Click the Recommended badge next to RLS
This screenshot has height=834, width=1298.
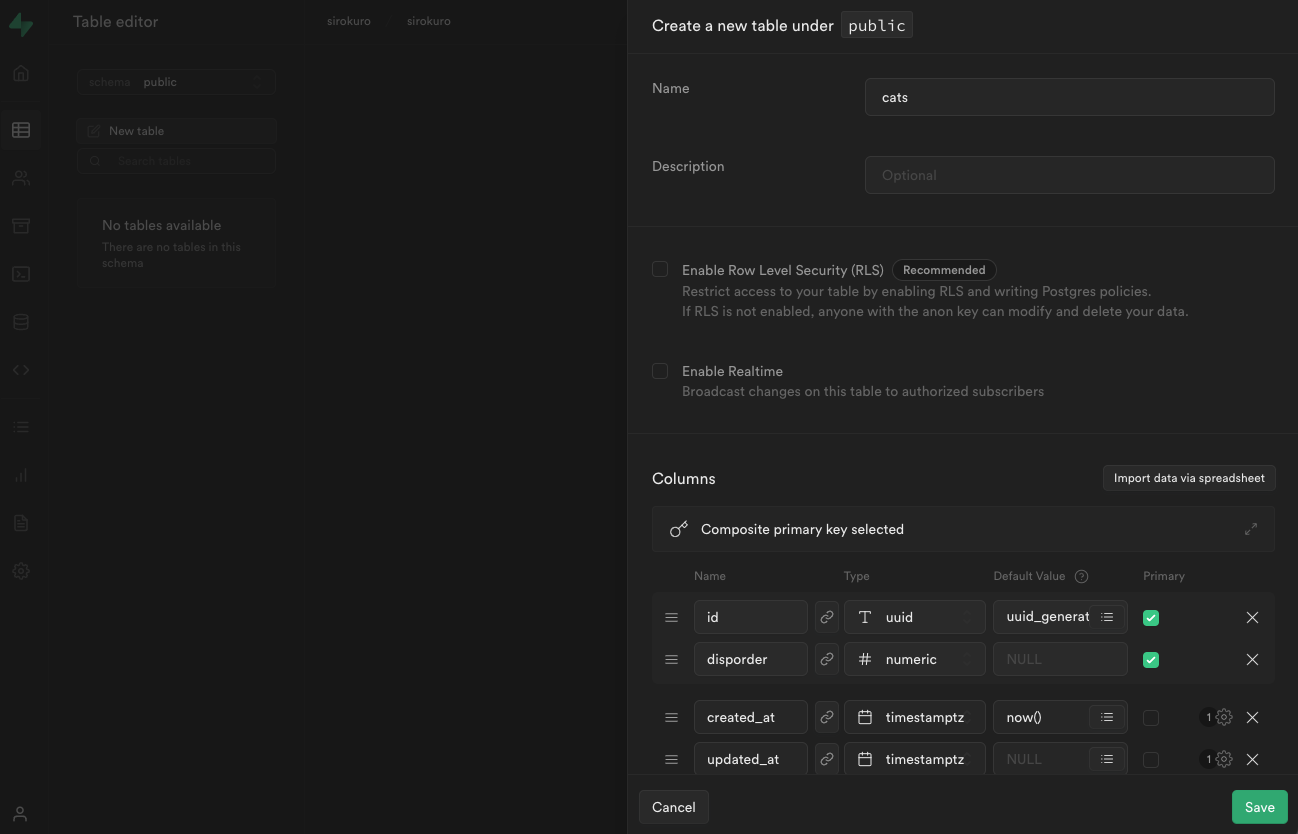[x=944, y=270]
